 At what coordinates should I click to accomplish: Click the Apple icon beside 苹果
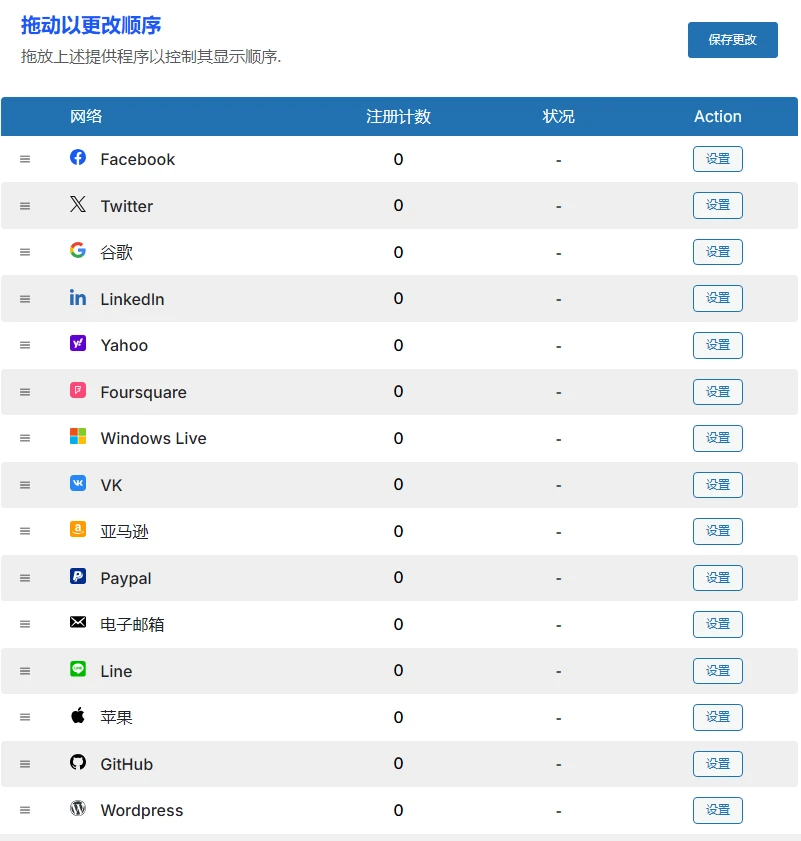pos(78,717)
